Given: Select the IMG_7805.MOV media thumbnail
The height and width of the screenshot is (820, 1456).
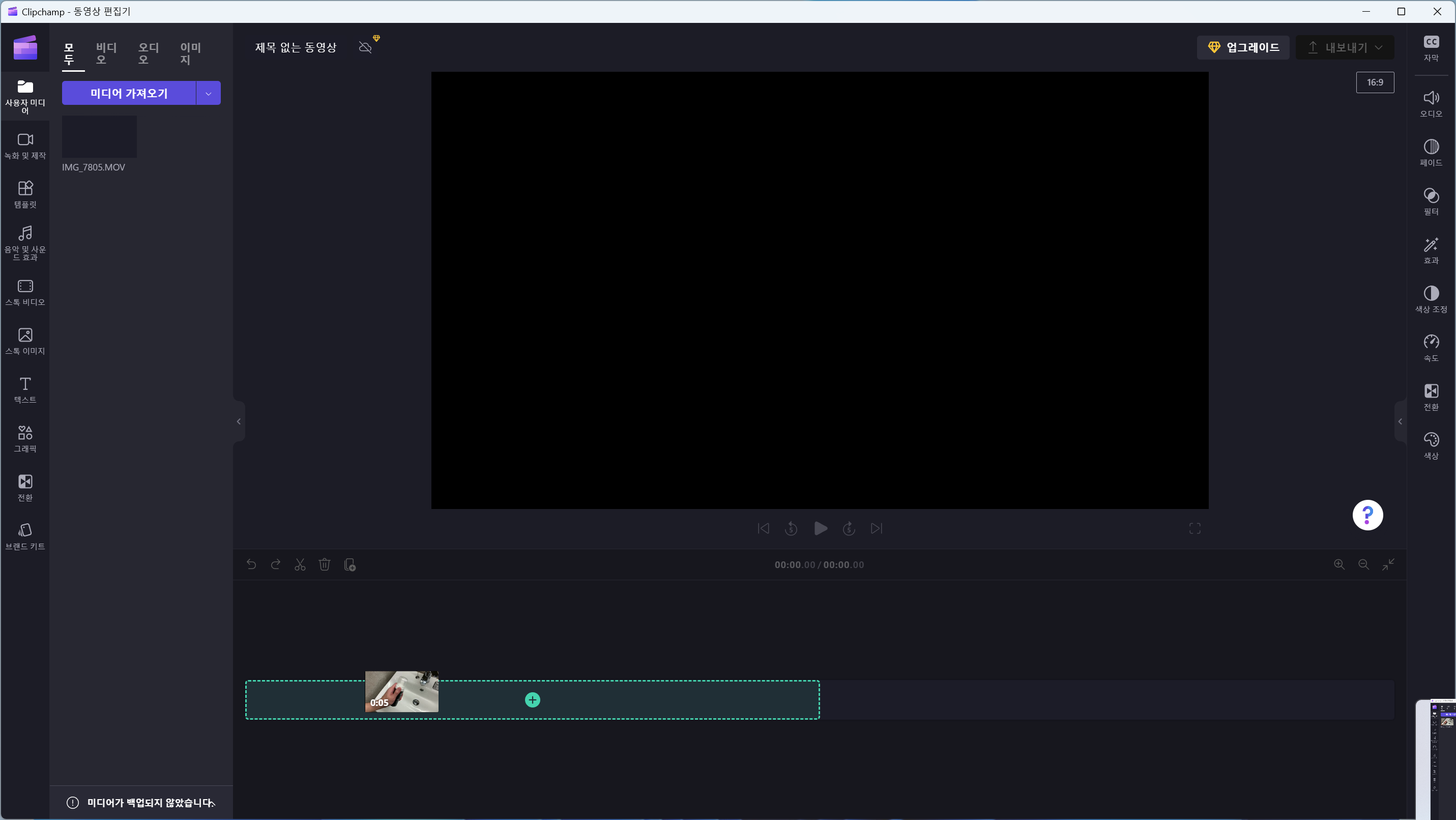Looking at the screenshot, I should click(x=99, y=137).
